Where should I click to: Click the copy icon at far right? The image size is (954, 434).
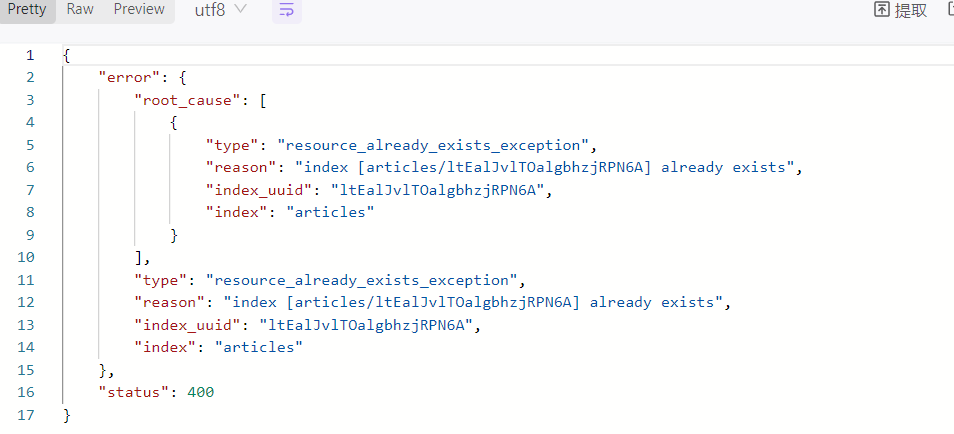tap(949, 10)
